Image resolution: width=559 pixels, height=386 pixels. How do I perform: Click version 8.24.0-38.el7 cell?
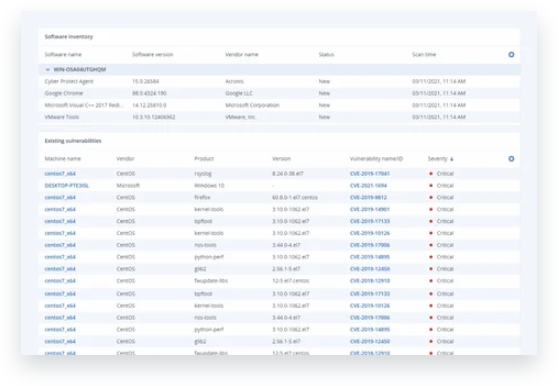tap(288, 174)
